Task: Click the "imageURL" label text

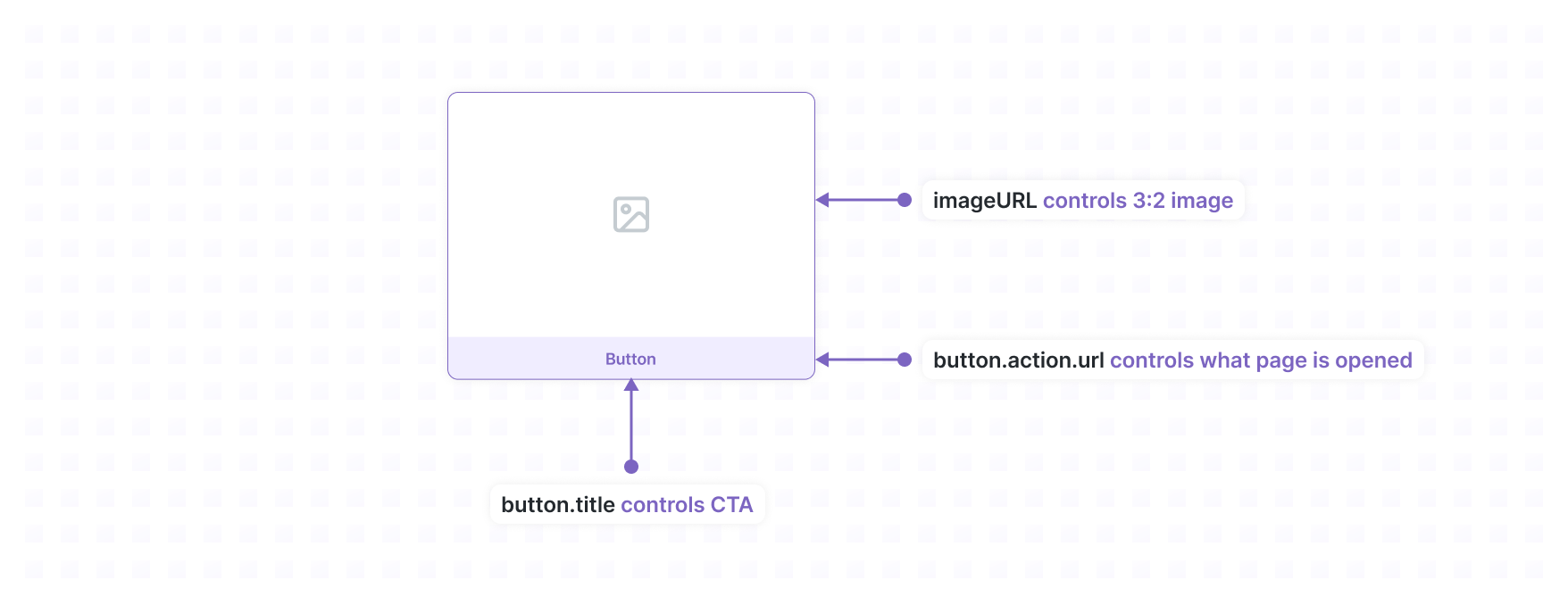Action: 984,201
